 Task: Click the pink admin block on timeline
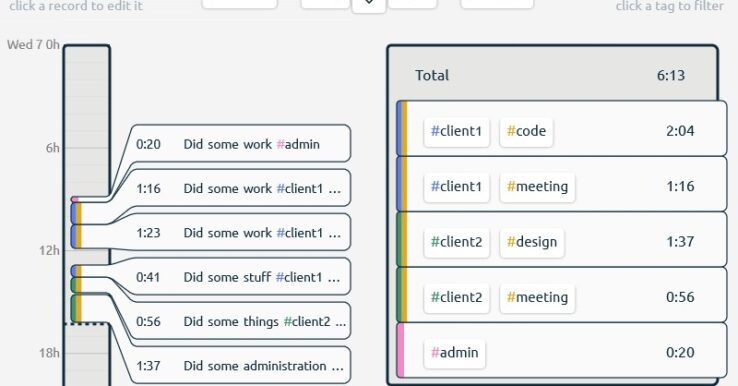coord(75,200)
